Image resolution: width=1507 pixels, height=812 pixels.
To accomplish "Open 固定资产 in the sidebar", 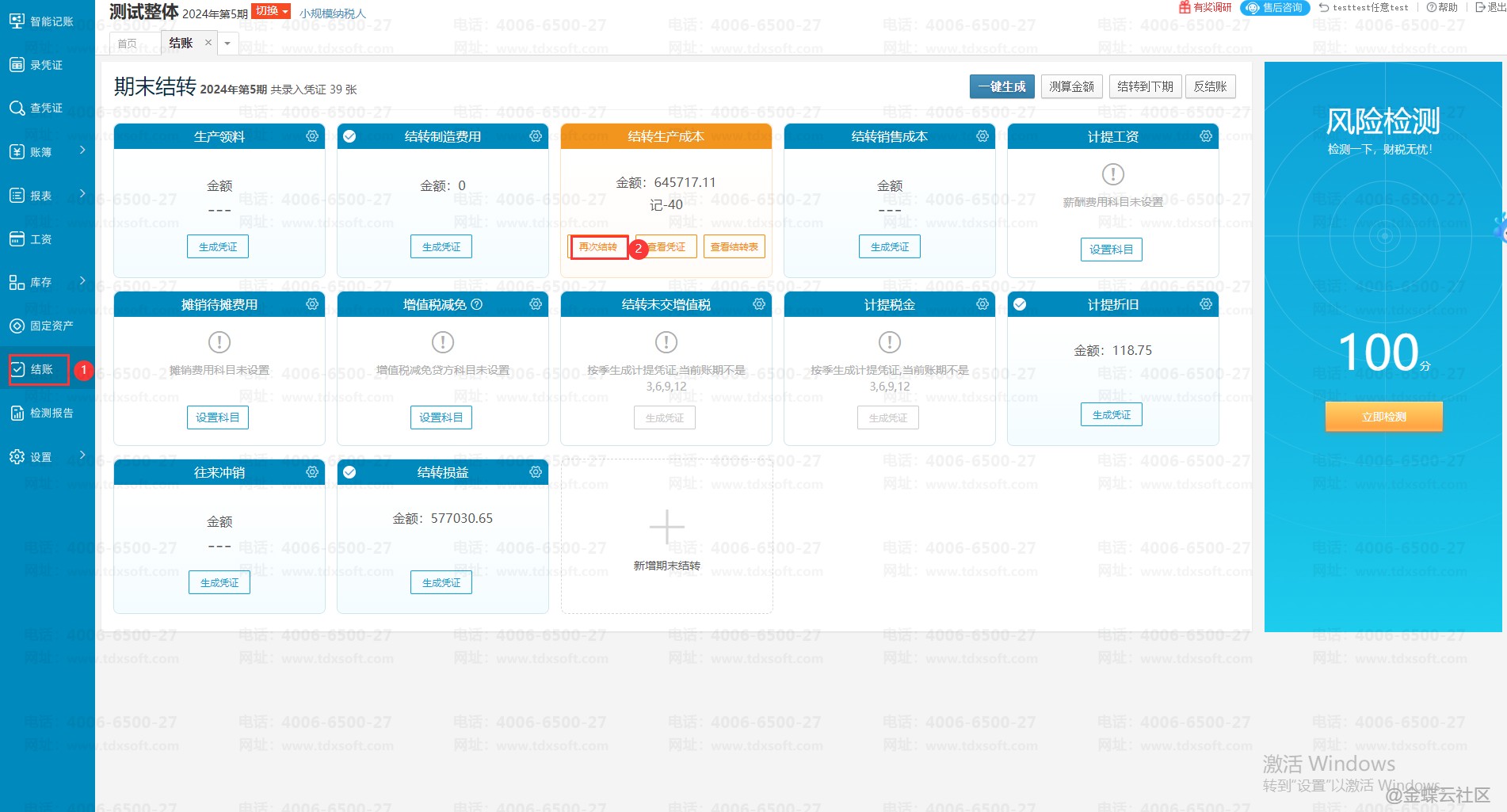I will pyautogui.click(x=51, y=326).
